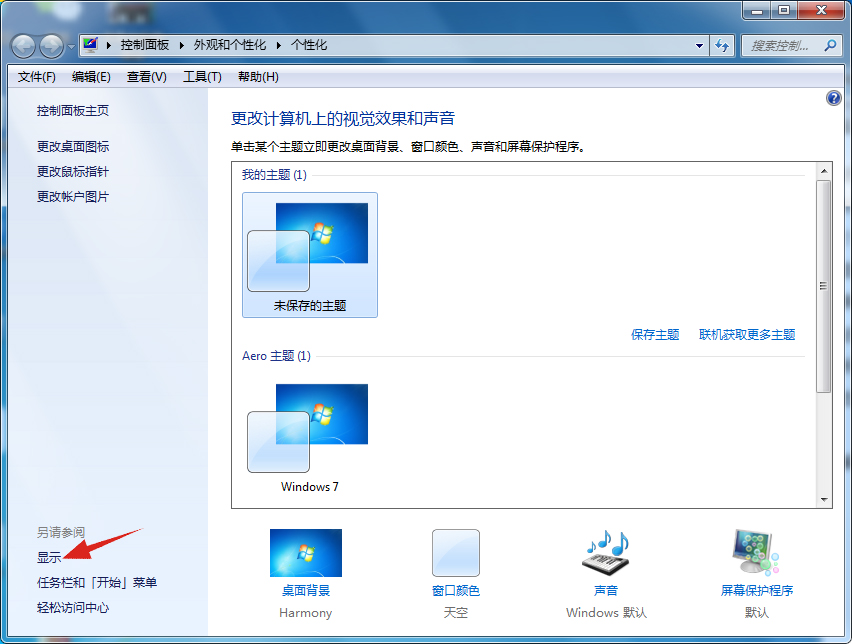Maximize the 个性化 window
The image size is (852, 644).
coord(784,10)
